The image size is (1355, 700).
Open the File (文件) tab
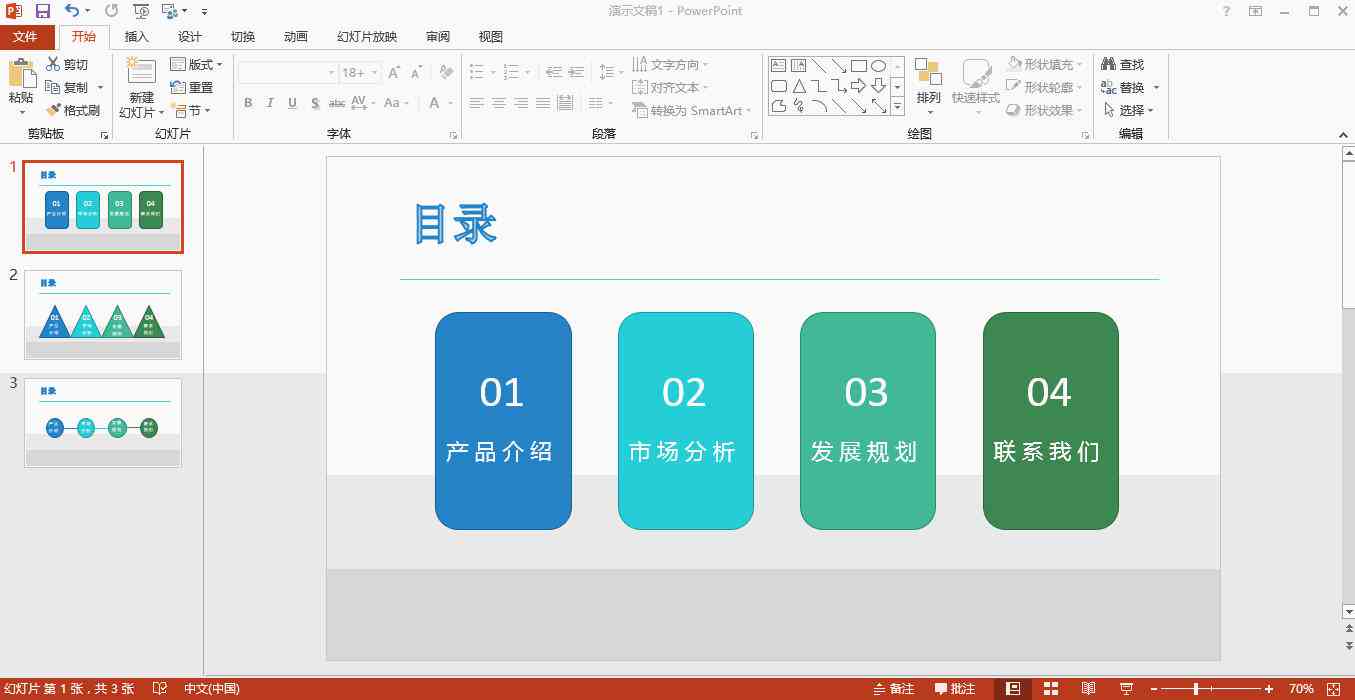point(26,37)
